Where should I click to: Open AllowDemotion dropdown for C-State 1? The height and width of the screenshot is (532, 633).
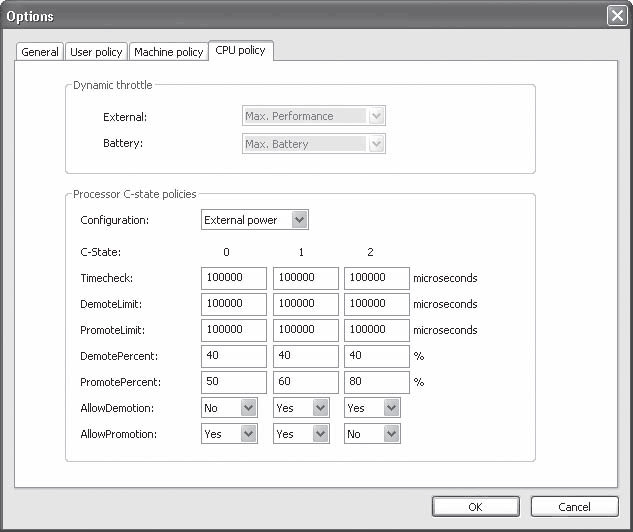tap(301, 408)
